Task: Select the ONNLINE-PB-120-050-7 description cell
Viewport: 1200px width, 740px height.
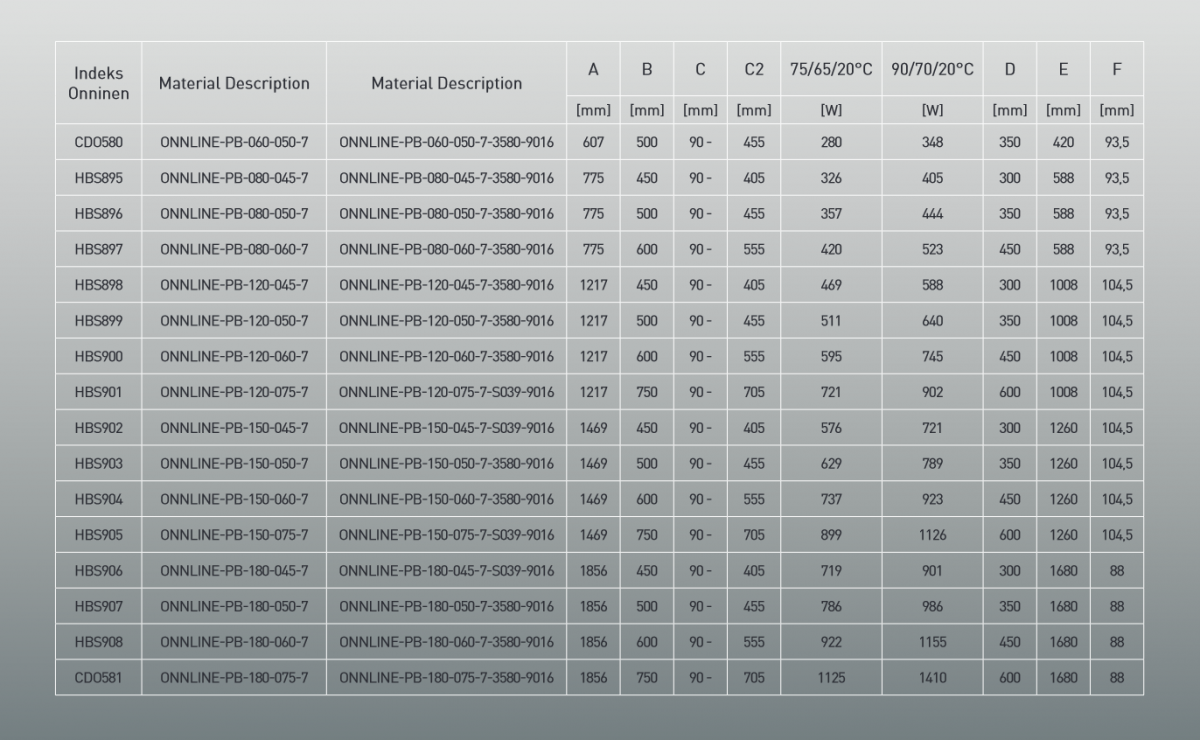Action: (234, 321)
